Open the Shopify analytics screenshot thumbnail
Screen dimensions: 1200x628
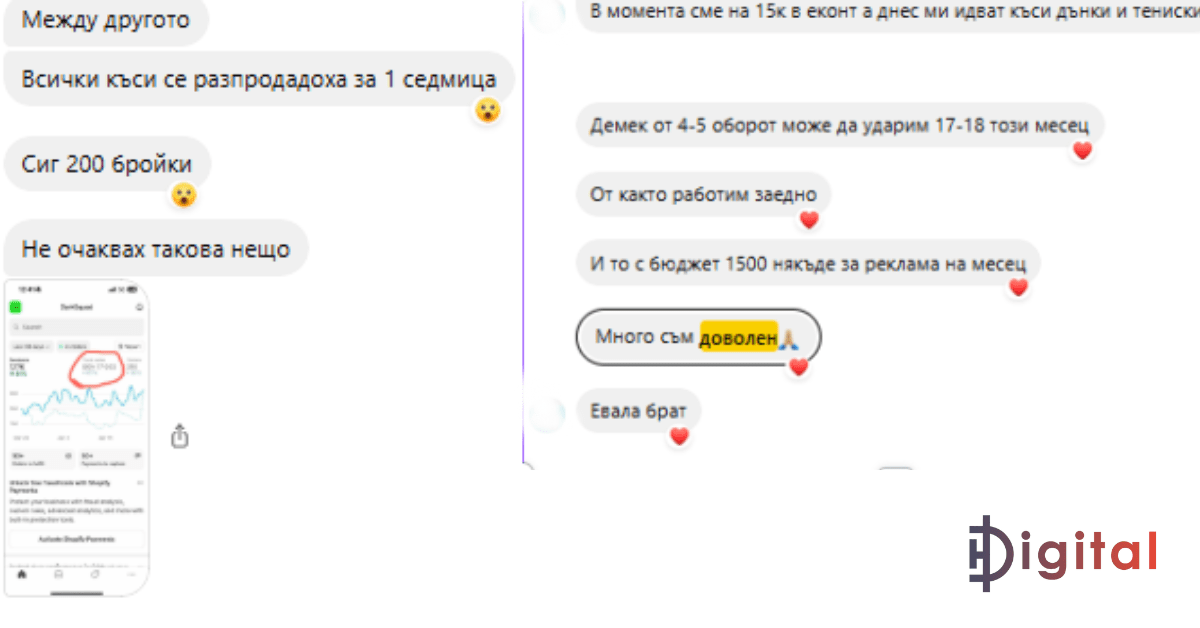pyautogui.click(x=76, y=438)
